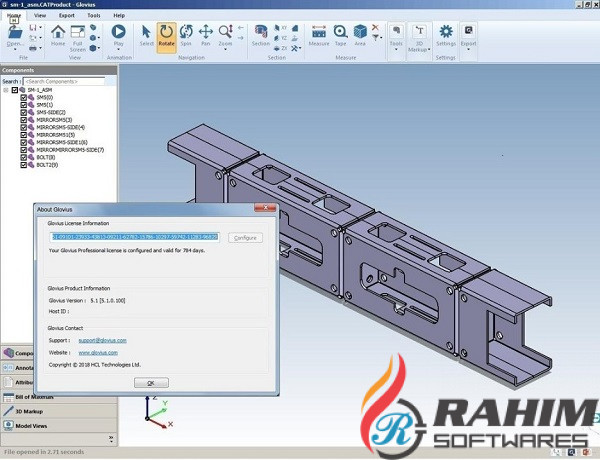600x460 pixels.
Task: Switch to the View ribbon tab
Action: [x=40, y=16]
